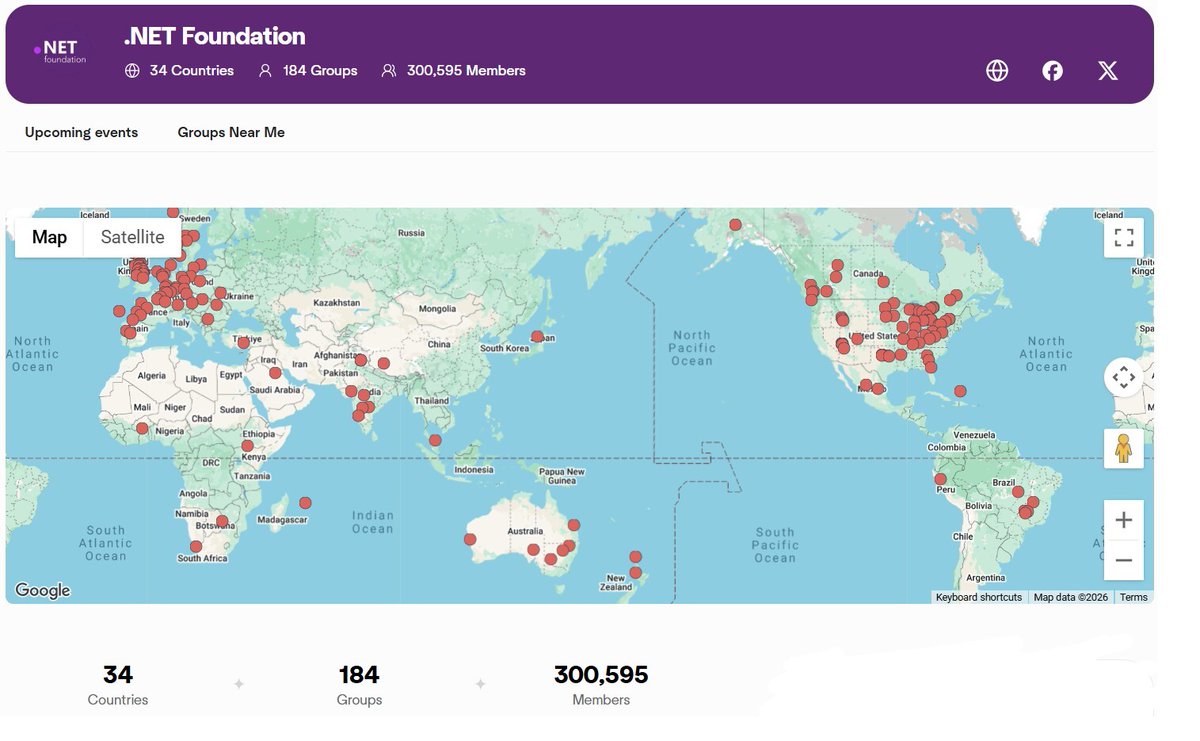Switch map to Satellite view
Viewport: 1200px width, 741px height.
point(132,237)
